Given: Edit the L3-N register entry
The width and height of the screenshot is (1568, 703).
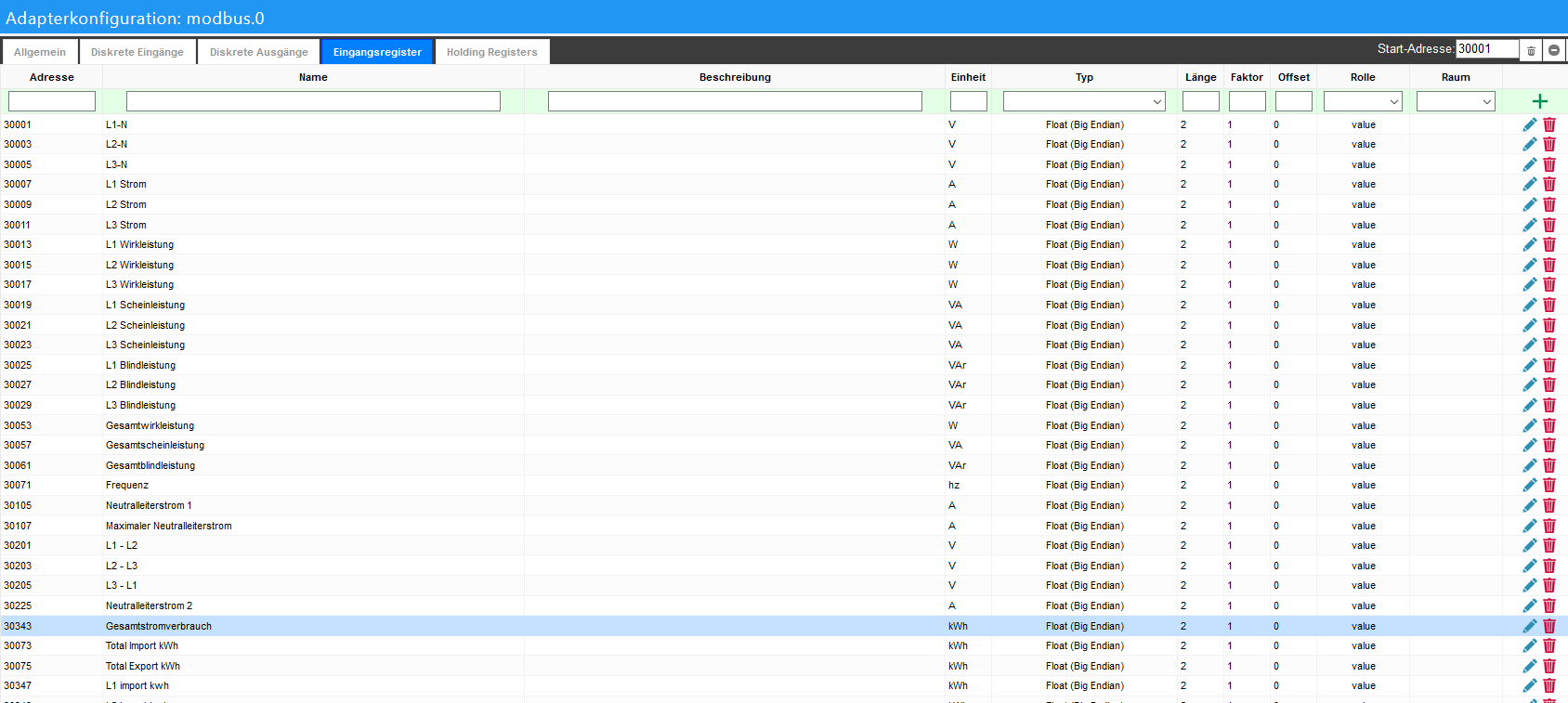Looking at the screenshot, I should (x=1529, y=164).
